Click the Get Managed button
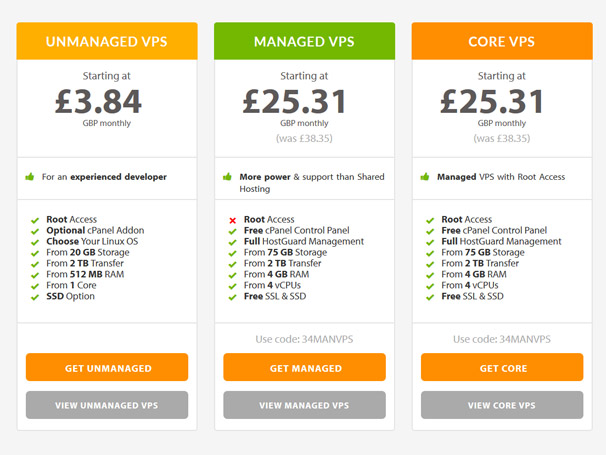The width and height of the screenshot is (606, 455). pos(305,367)
